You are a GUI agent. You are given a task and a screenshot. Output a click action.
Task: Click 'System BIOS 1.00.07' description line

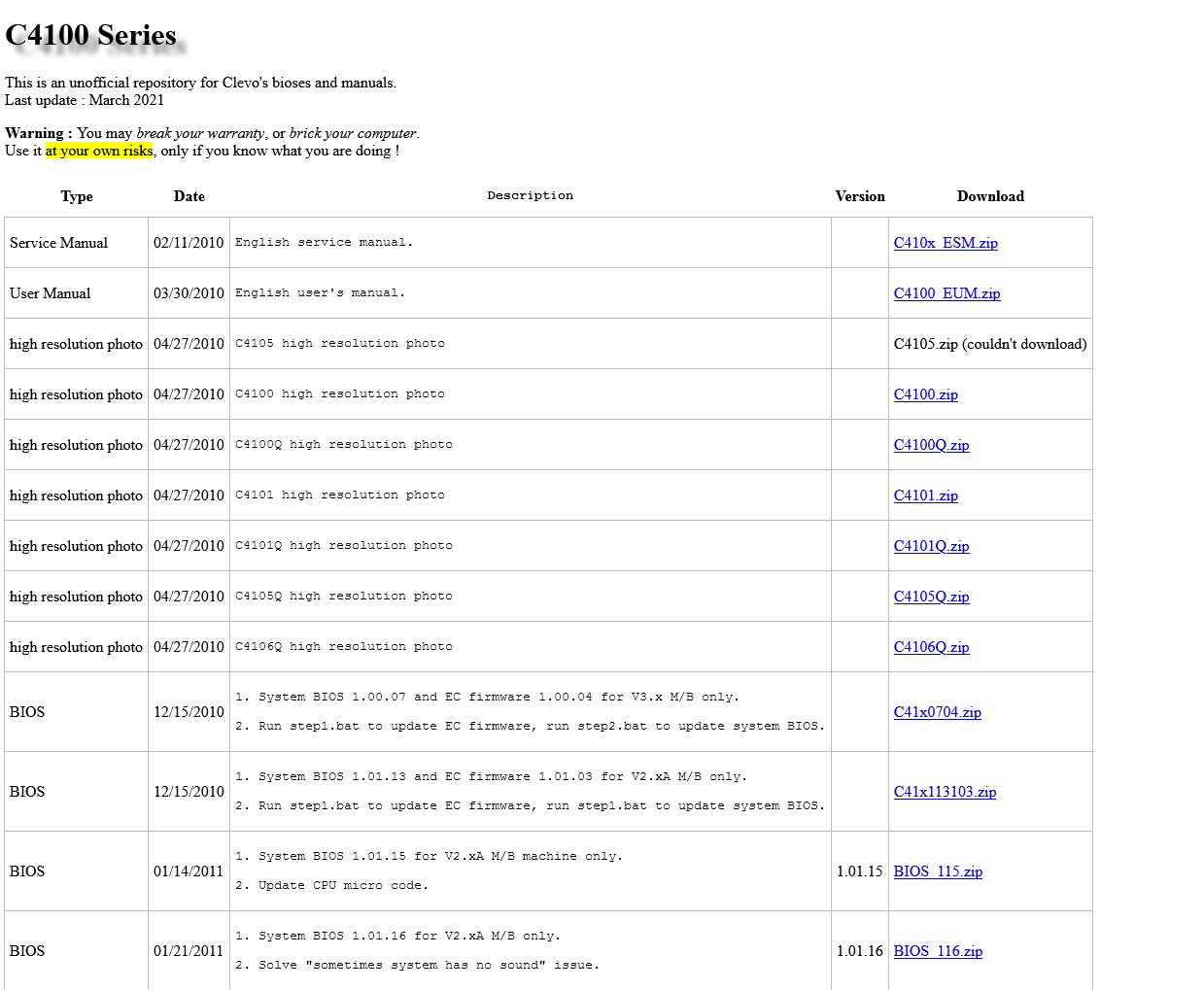[x=487, y=697]
